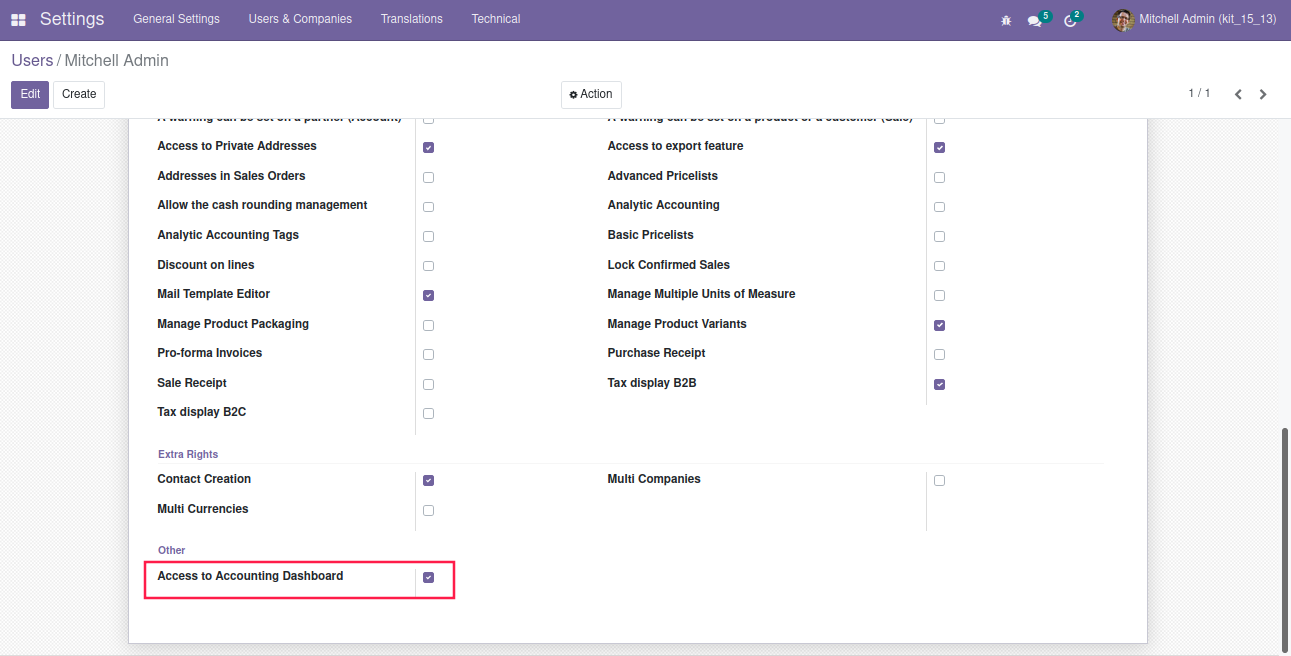Open the Translations menu
Viewport: 1291px width, 656px height.
click(x=411, y=19)
